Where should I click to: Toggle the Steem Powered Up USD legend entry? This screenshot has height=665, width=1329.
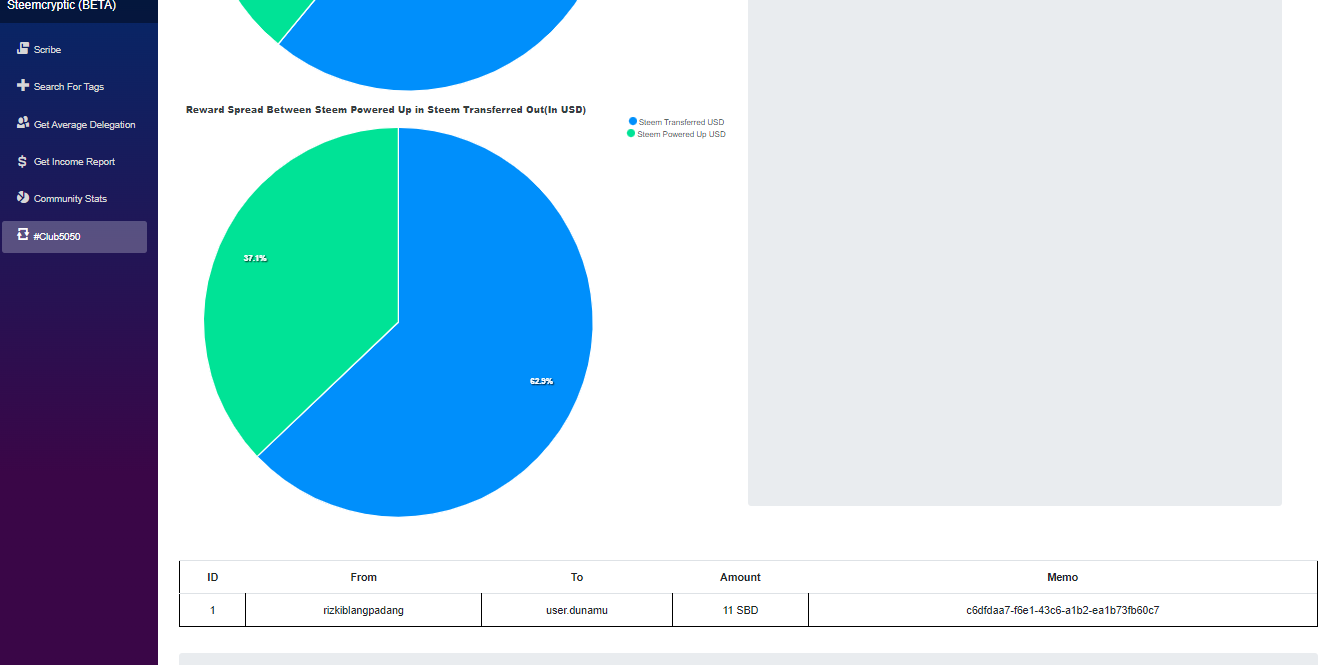click(x=677, y=134)
